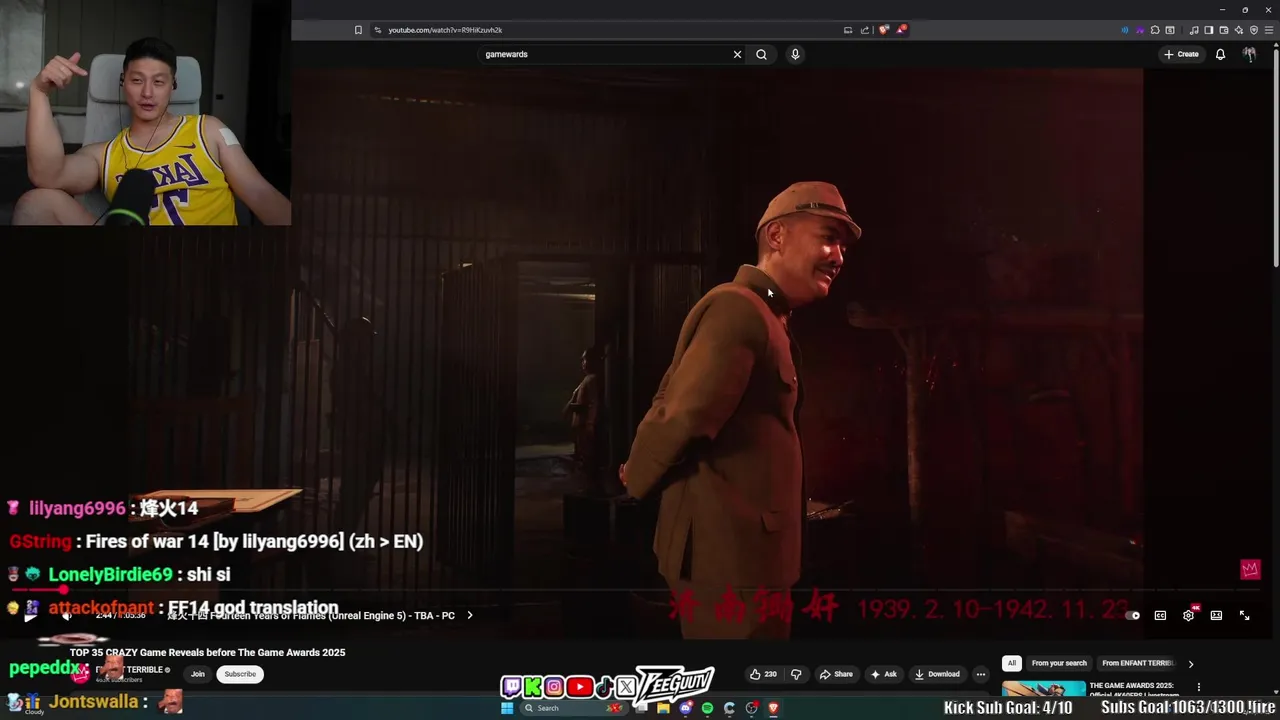Image resolution: width=1280 pixels, height=720 pixels.
Task: Click the video play button
Action: [30, 615]
